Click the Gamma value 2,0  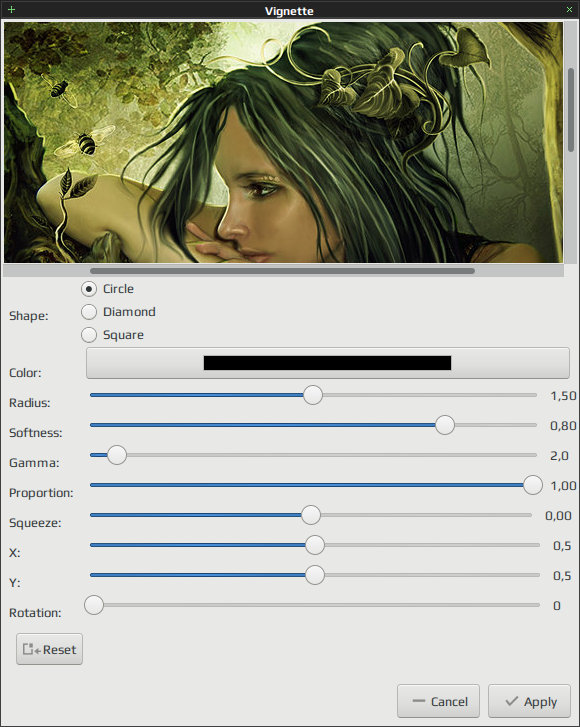pos(559,456)
